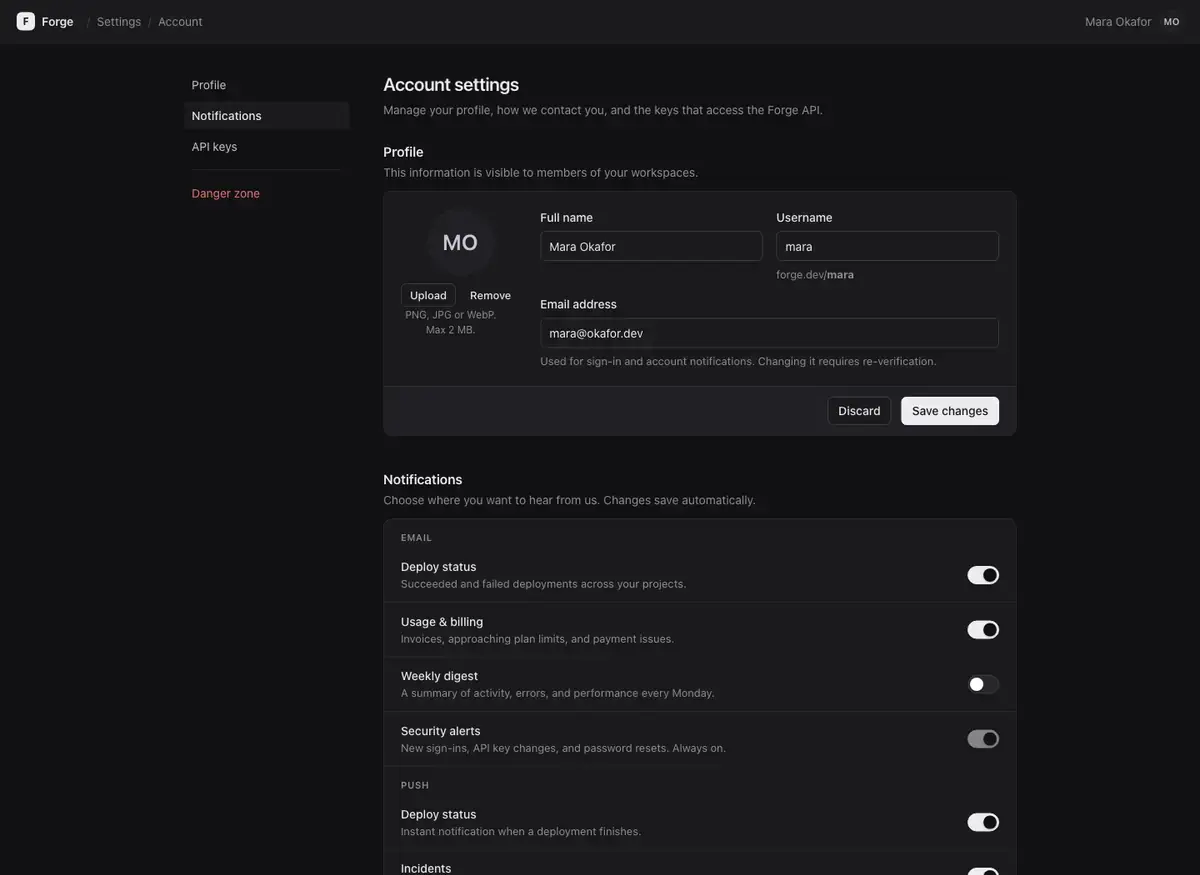Click the Full name input field
The image size is (1200, 875).
click(x=651, y=246)
